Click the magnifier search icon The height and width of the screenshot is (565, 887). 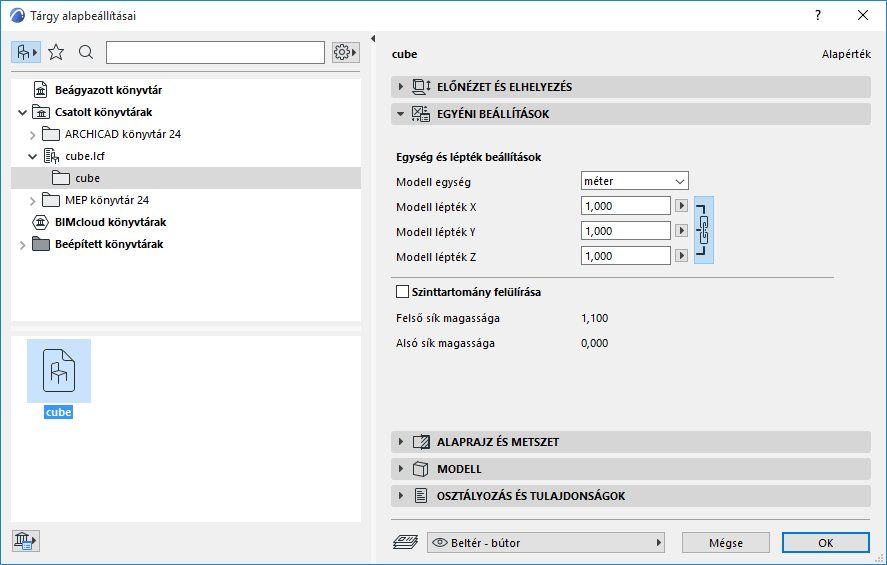86,52
